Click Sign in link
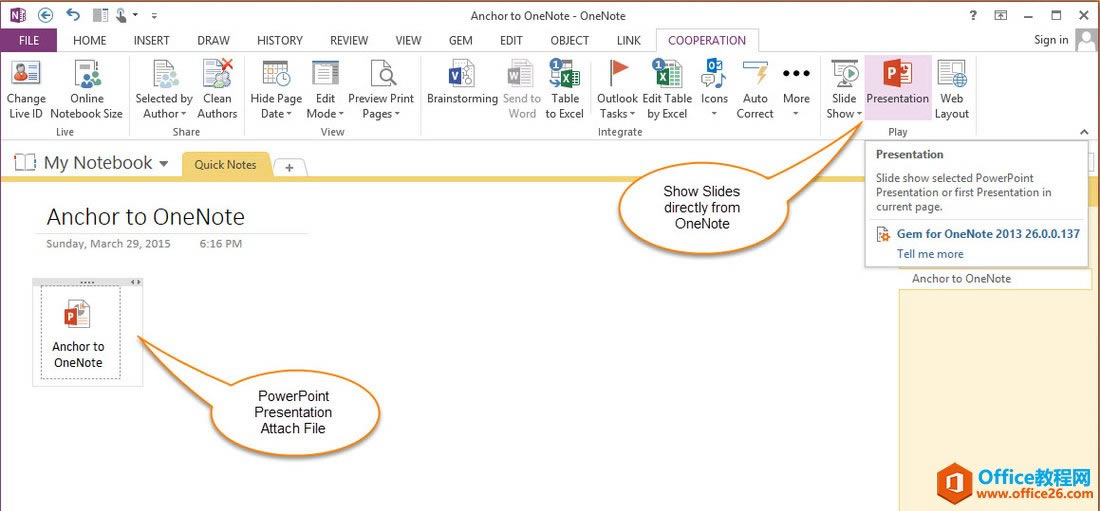The image size is (1100, 511). 1051,40
